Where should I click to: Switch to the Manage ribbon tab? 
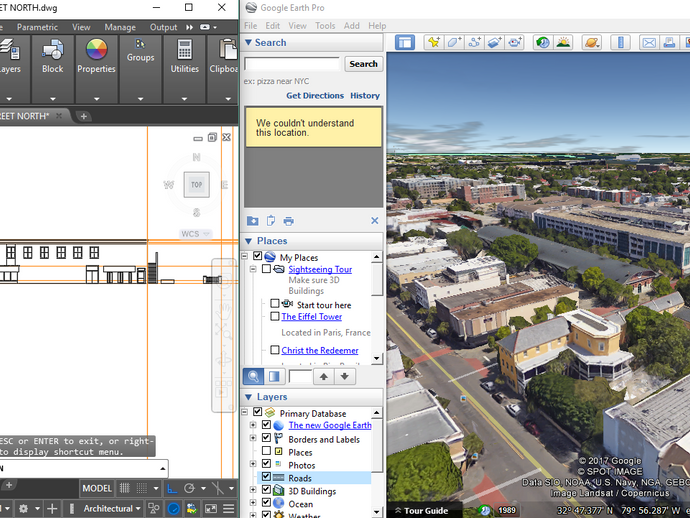point(120,27)
